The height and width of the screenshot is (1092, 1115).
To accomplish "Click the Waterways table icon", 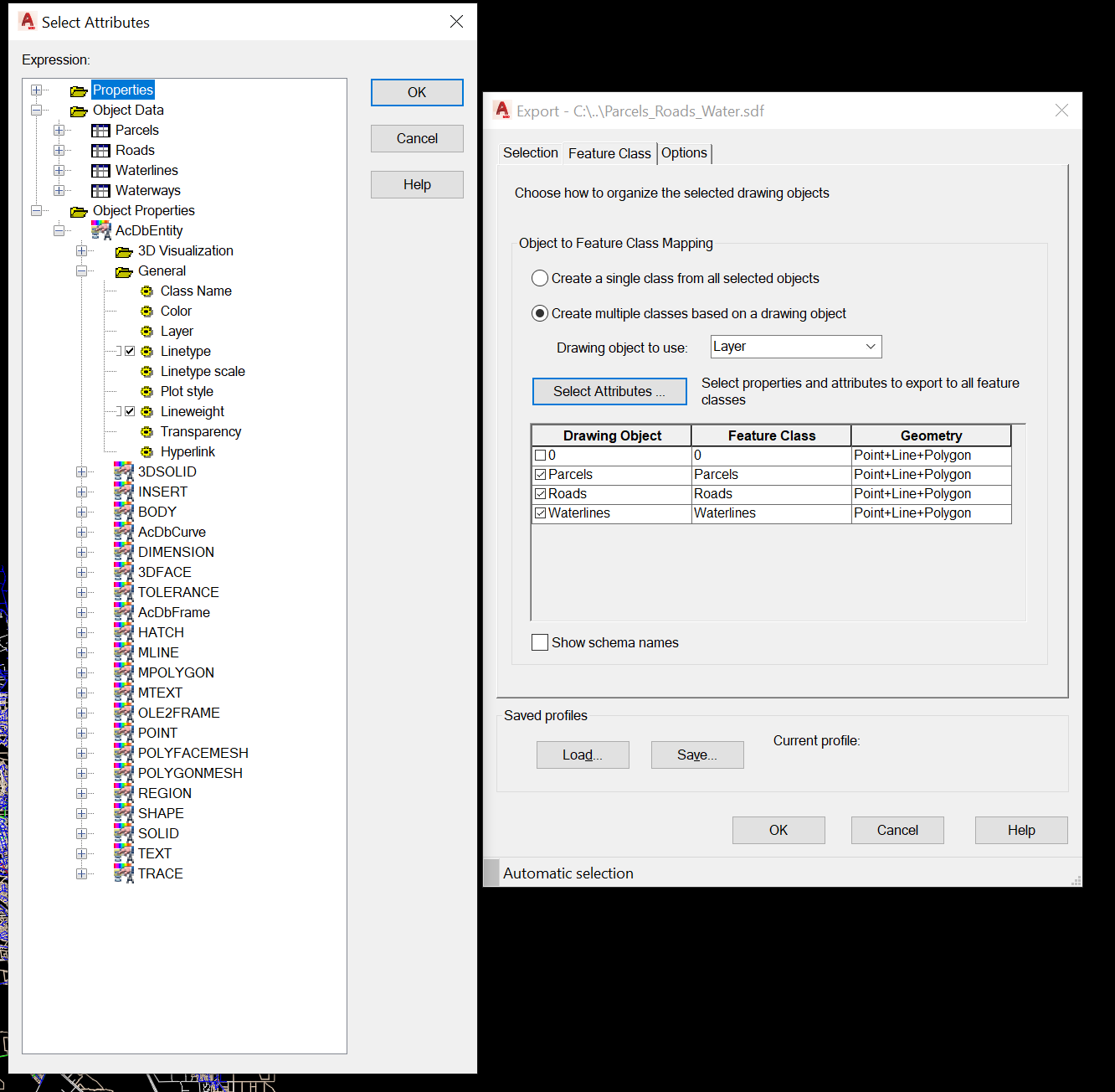I will [x=100, y=190].
